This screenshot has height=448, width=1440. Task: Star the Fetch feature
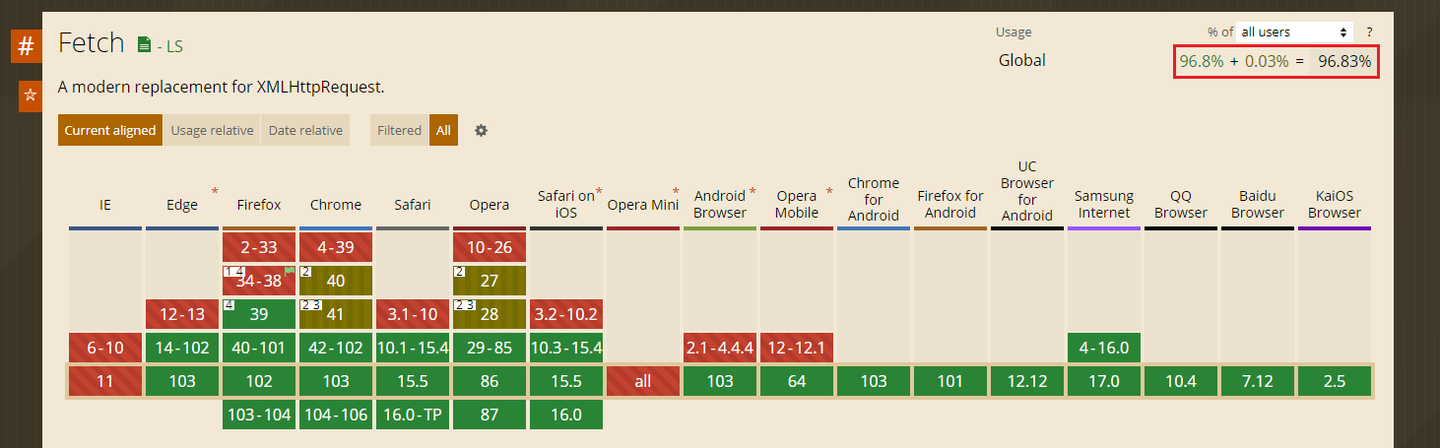[30, 95]
